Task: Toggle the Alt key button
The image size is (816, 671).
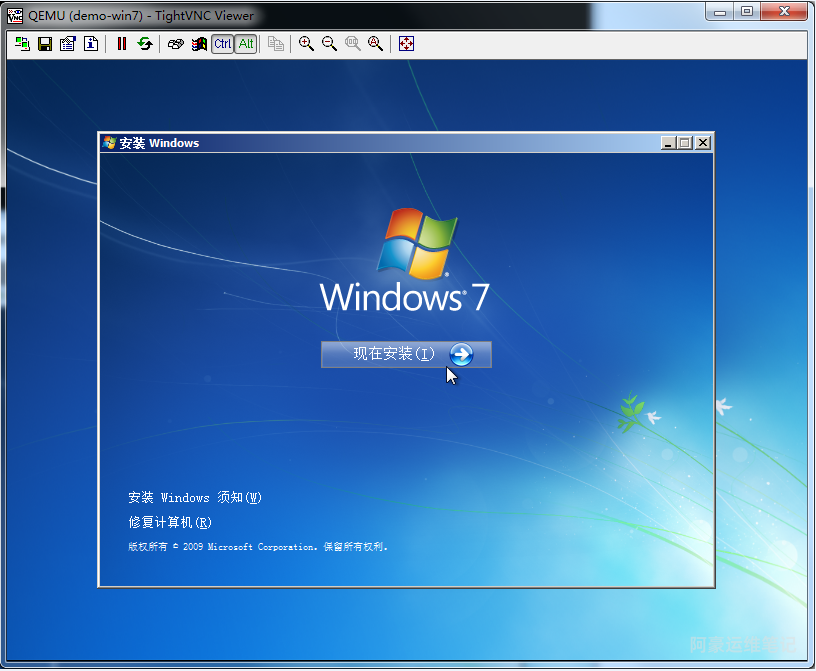Action: pyautogui.click(x=246, y=44)
